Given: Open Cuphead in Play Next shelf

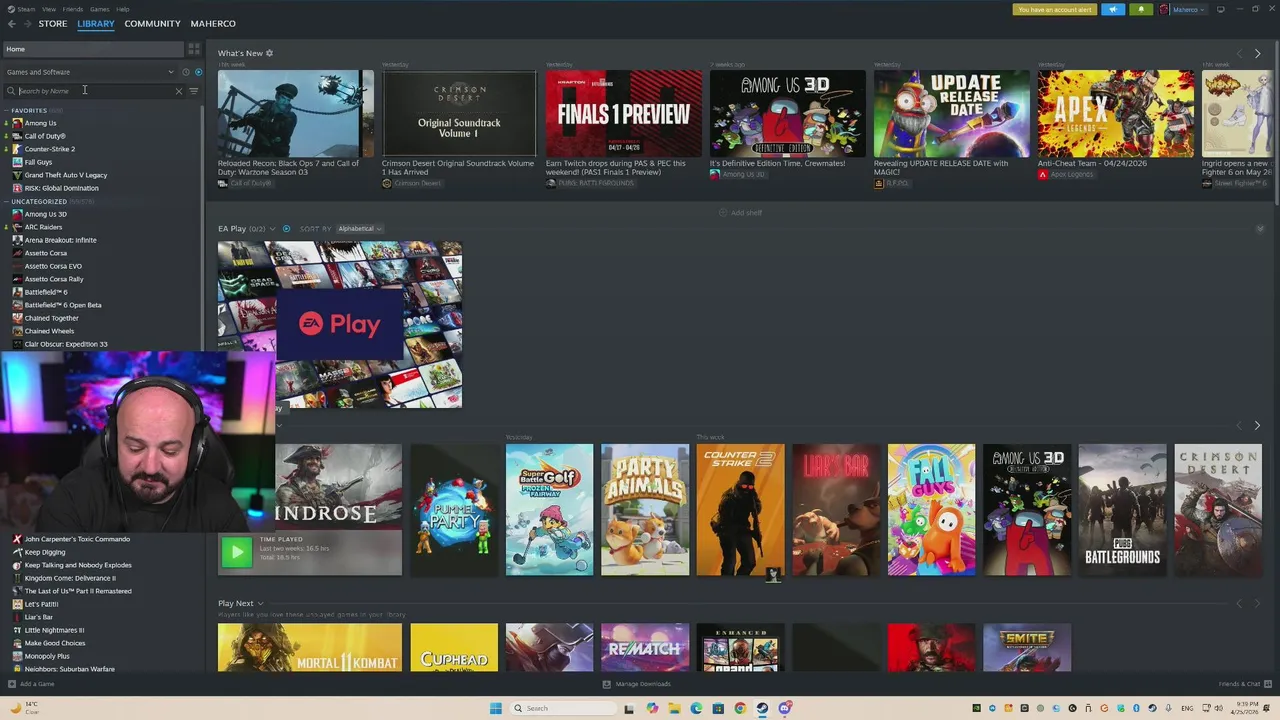Looking at the screenshot, I should [454, 648].
